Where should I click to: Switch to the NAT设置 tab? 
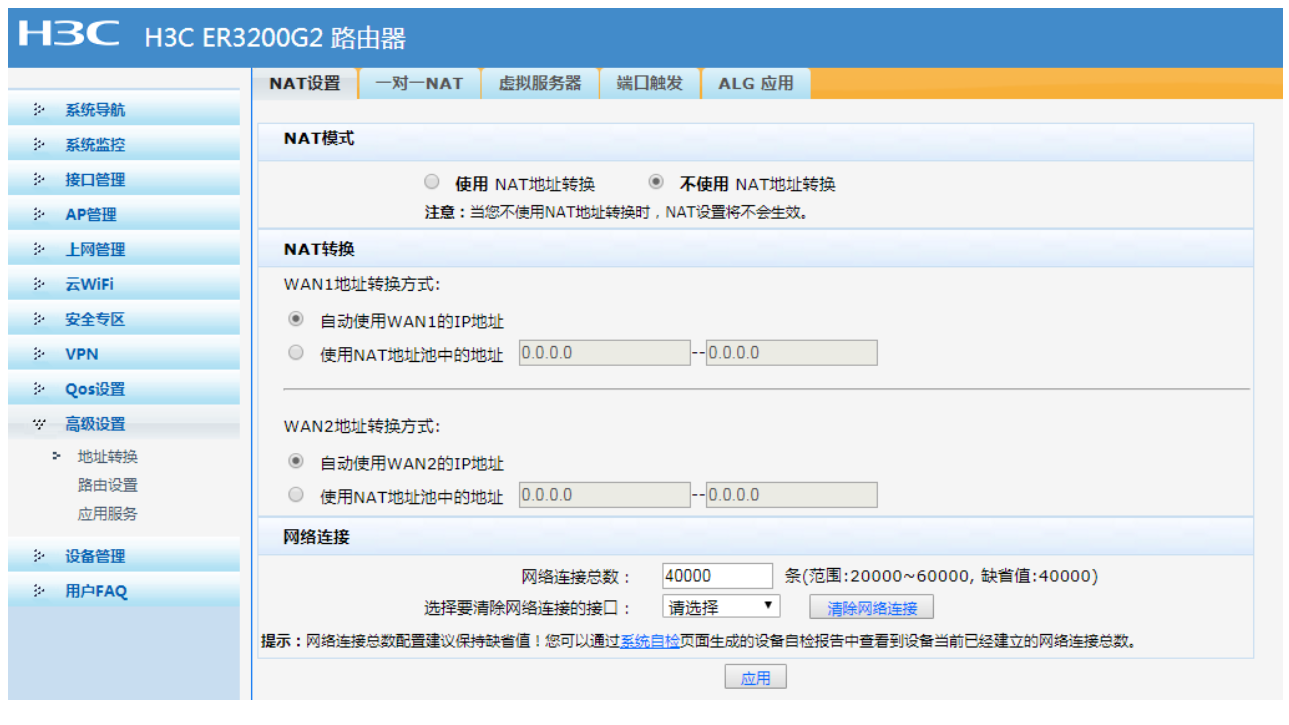point(305,84)
